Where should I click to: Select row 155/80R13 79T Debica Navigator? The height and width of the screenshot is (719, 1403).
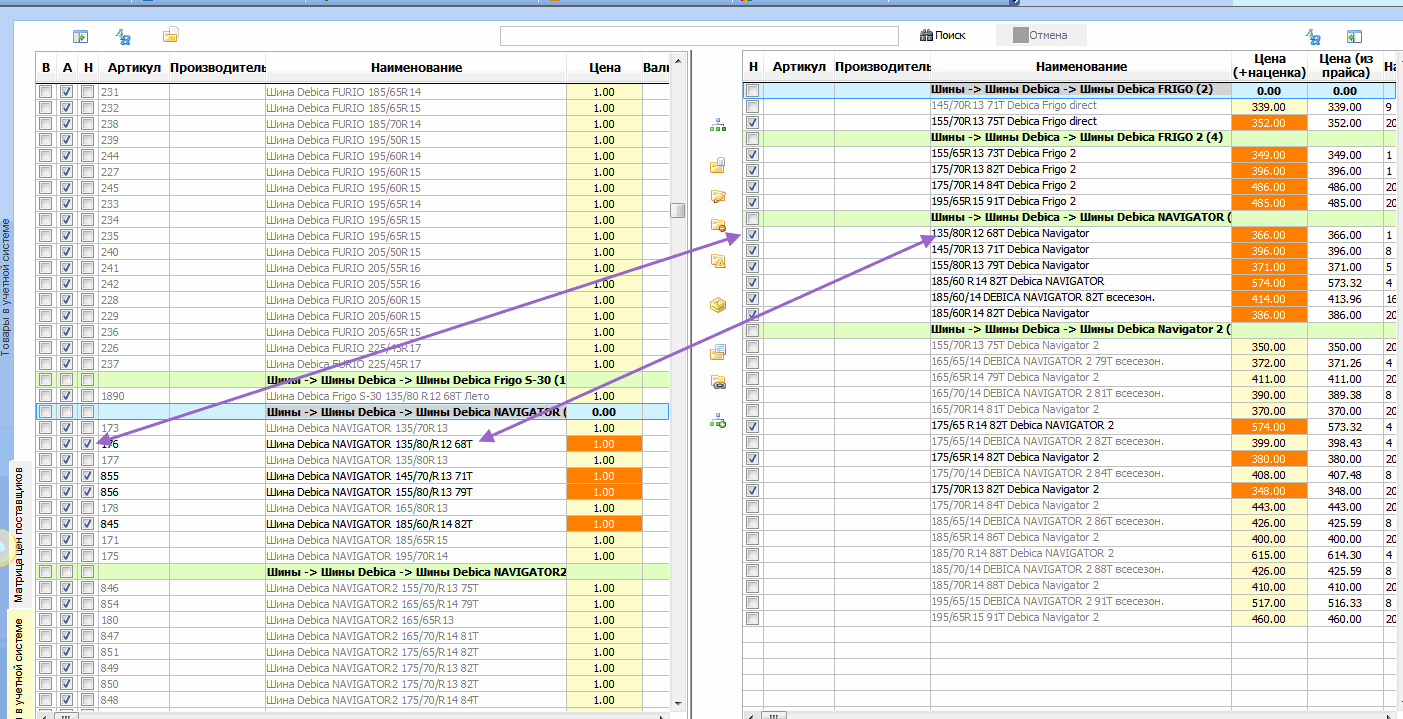(x=1069, y=266)
